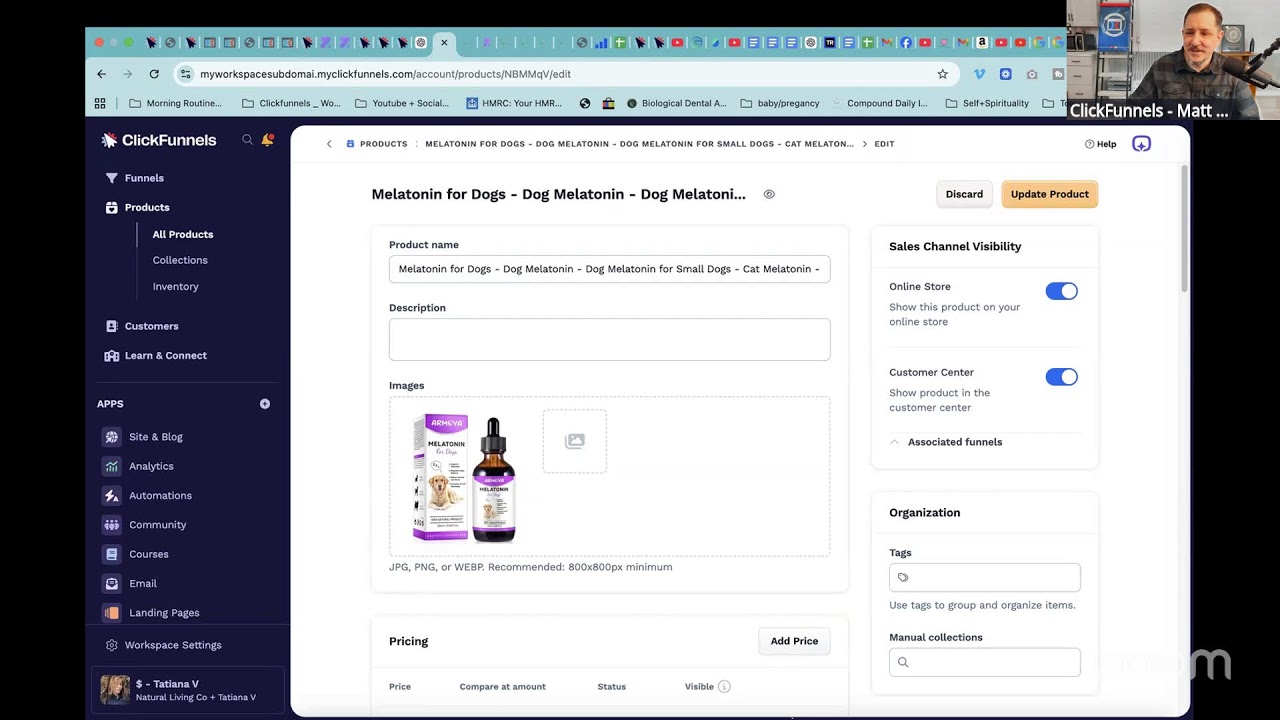Save with the Update Product button
1280x720 pixels.
pyautogui.click(x=1049, y=194)
